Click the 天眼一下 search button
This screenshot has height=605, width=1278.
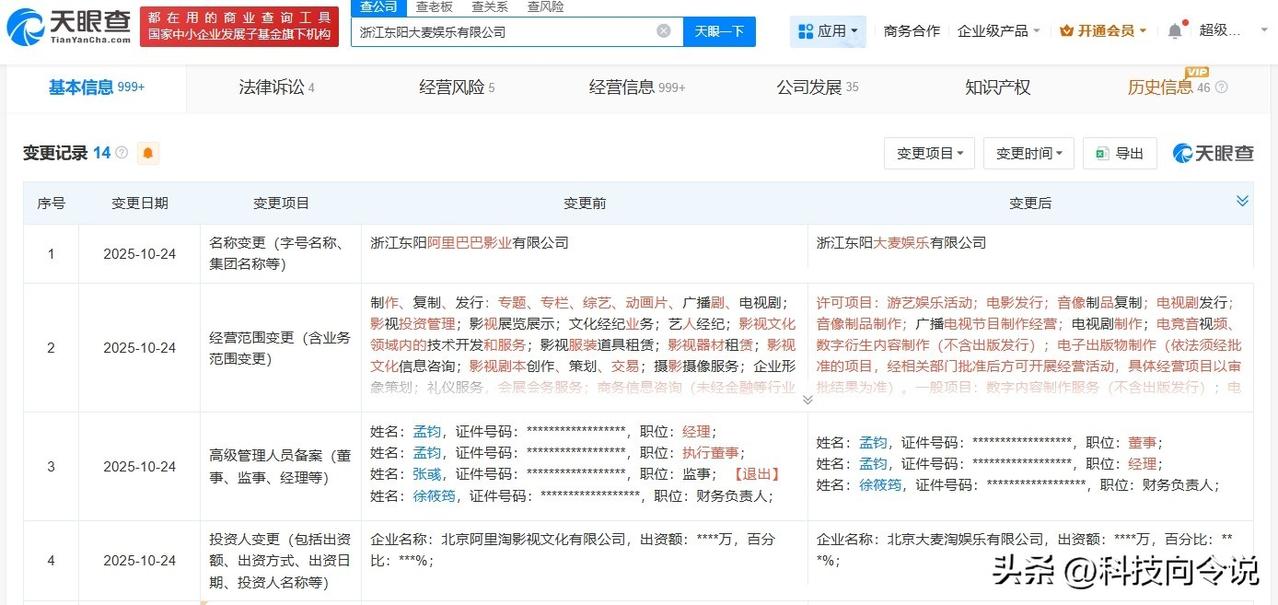pos(720,31)
